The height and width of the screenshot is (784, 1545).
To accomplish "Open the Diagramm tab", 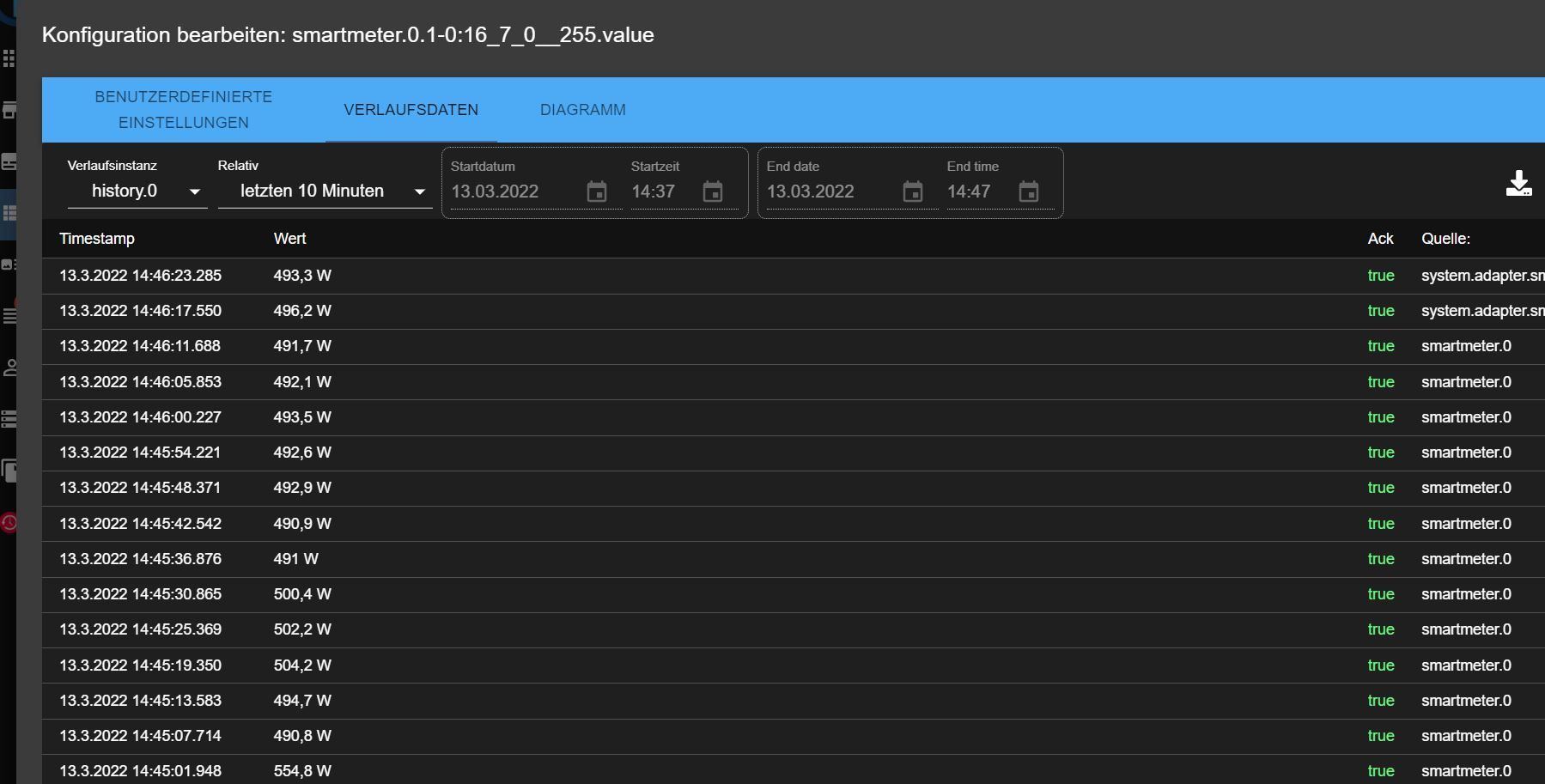I will (x=582, y=110).
